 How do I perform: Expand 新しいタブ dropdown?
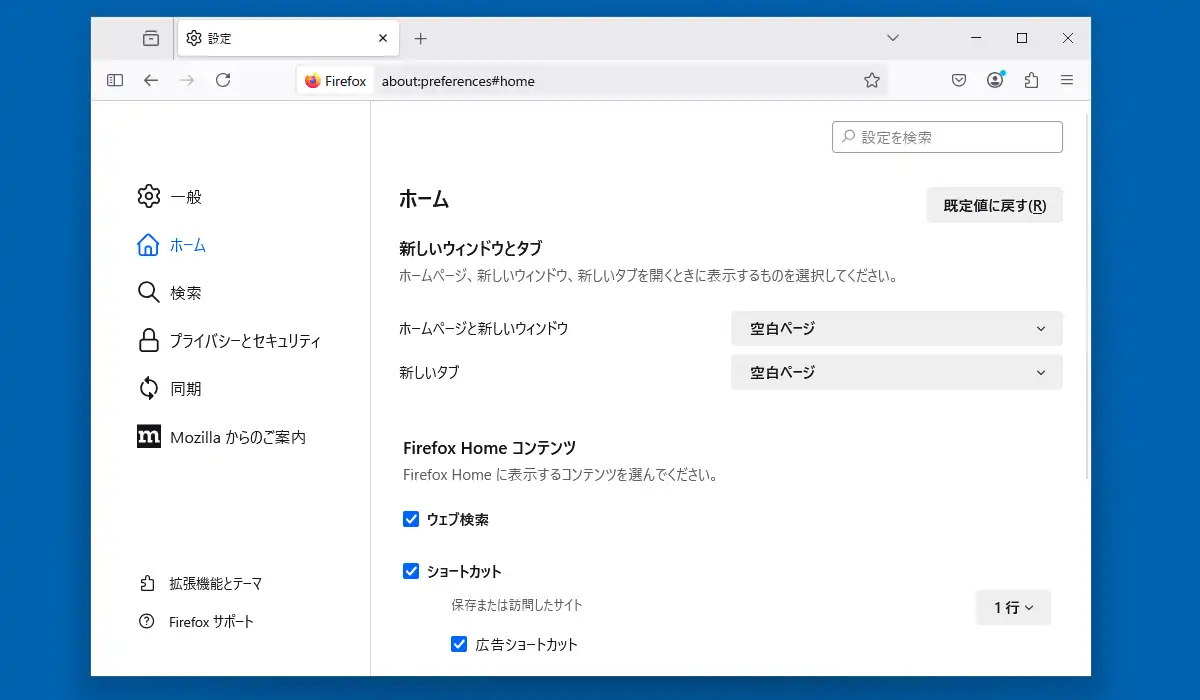tap(897, 372)
